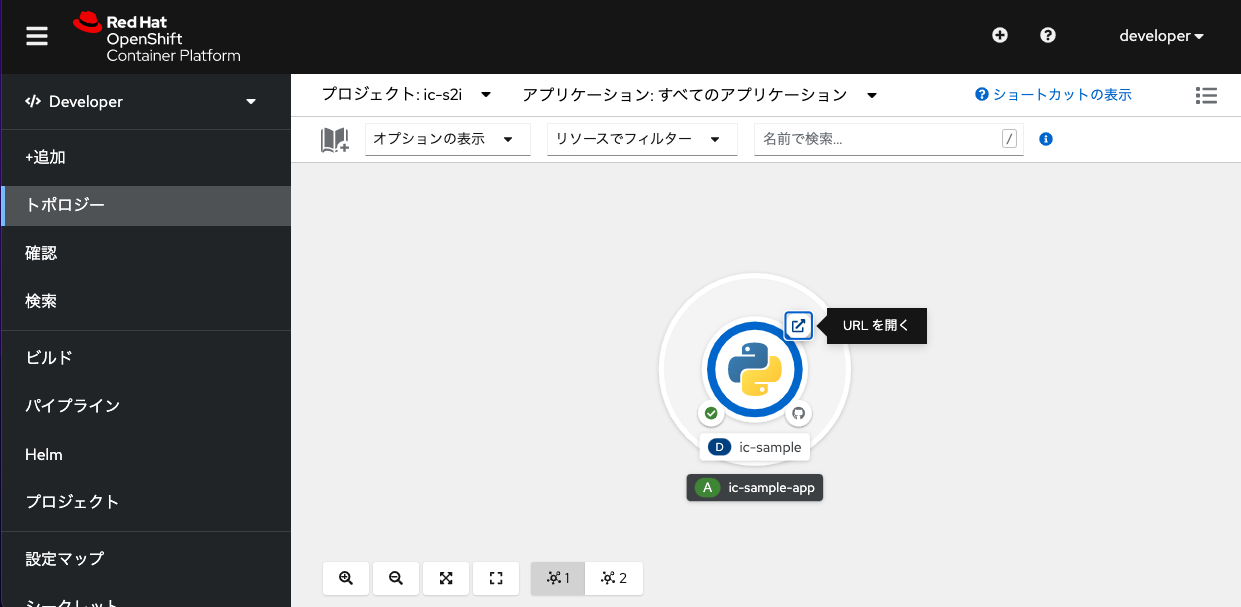
Task: Open 設定マップ in the sidebar
Action: tap(145, 559)
